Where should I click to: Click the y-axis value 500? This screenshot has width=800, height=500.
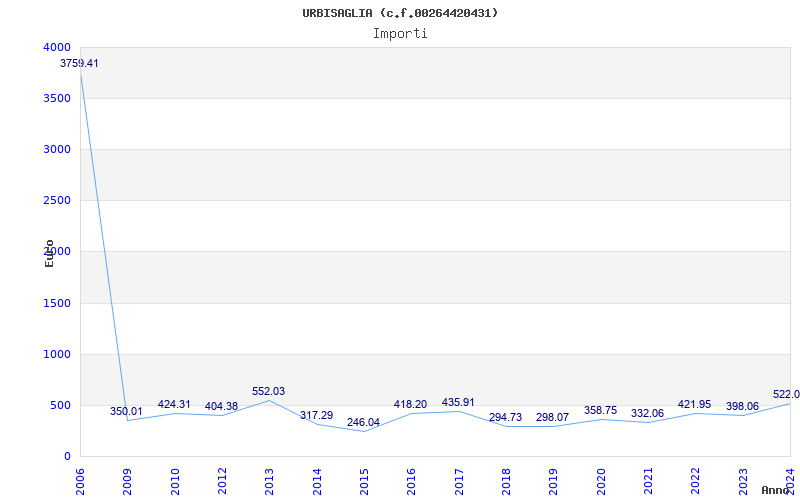60,406
